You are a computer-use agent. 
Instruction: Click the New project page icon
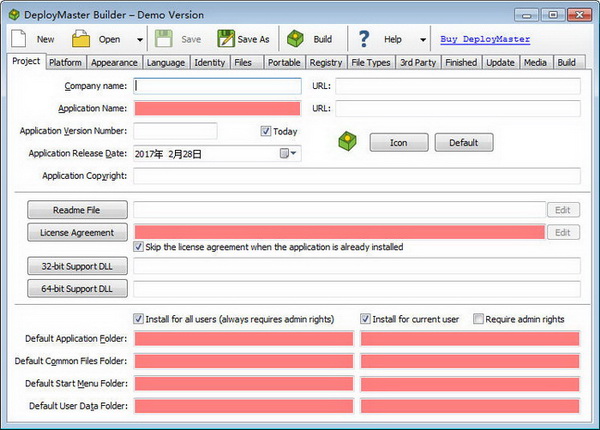coord(18,39)
